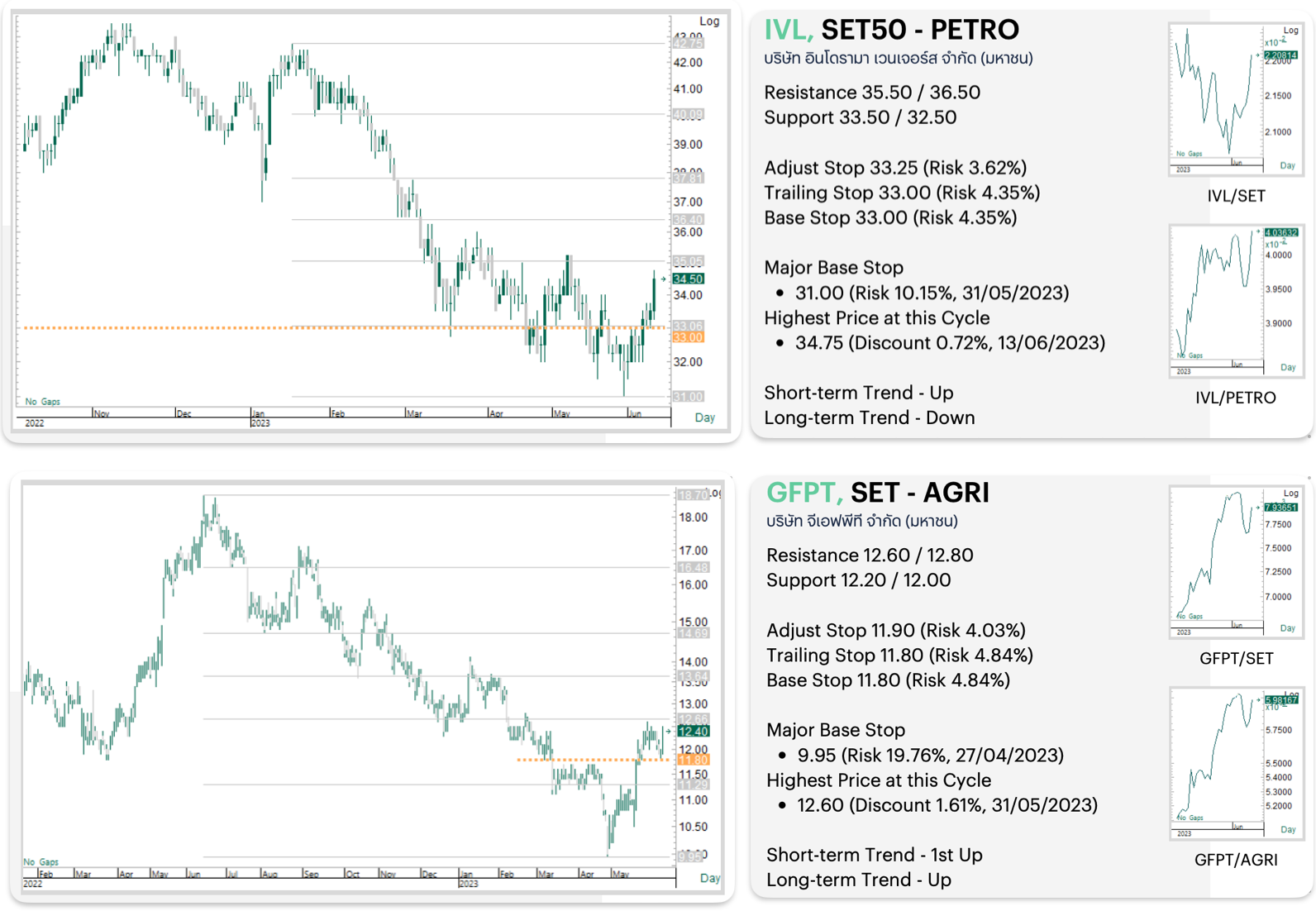Click 'Trailing Stop 33.00 (Risk 4.35%)' text
1316x911 pixels.
(902, 193)
